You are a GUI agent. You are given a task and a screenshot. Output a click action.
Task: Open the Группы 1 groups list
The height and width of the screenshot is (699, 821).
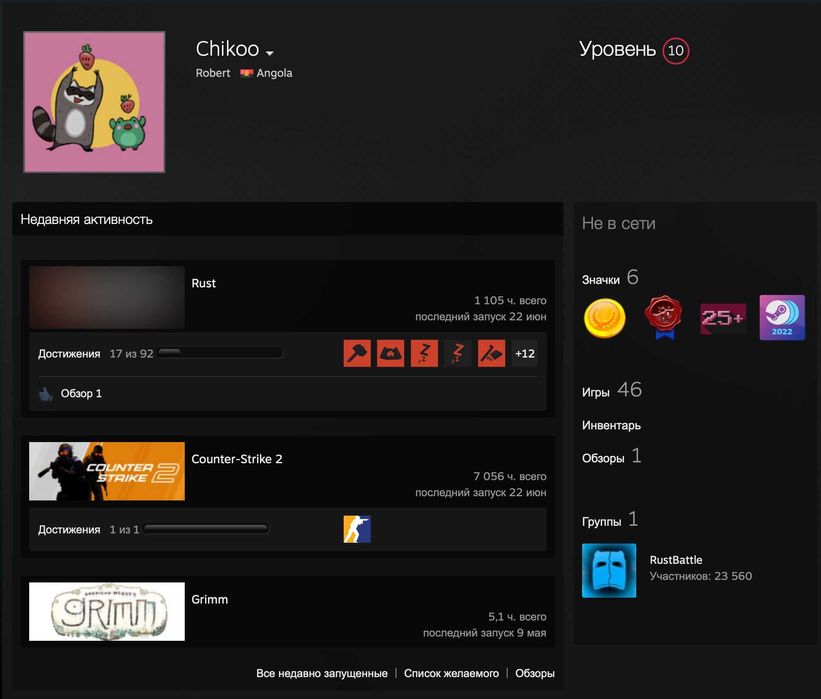click(610, 520)
